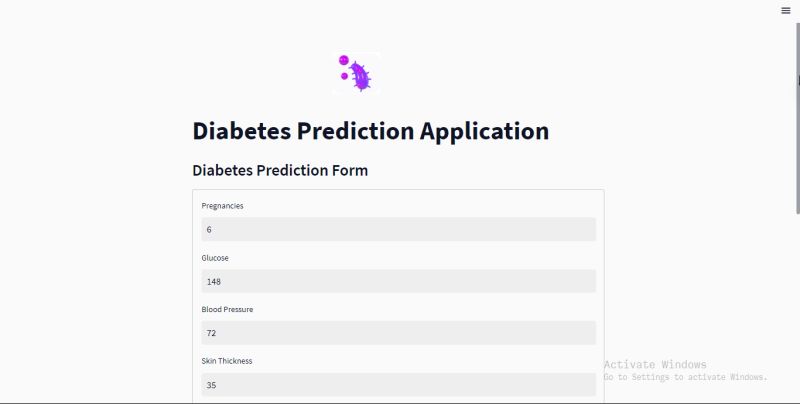
Task: Click the Skin Thickness field showing 35
Action: click(398, 385)
